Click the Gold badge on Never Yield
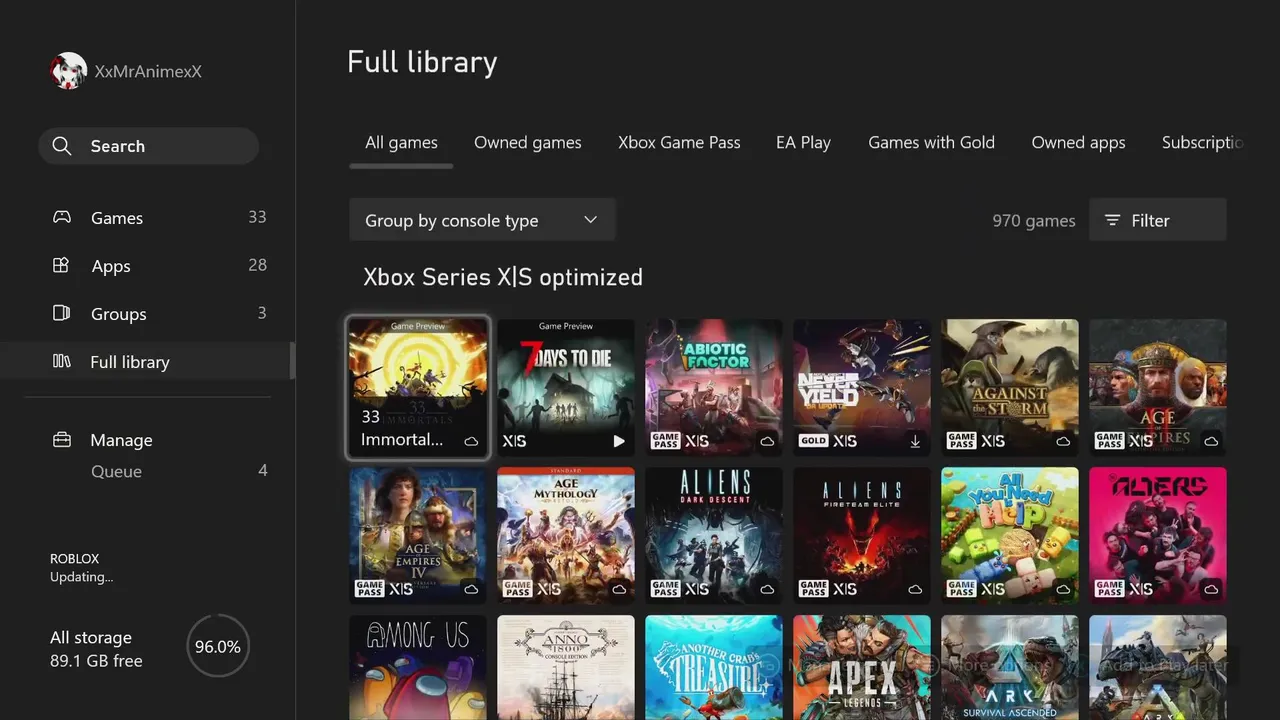Screen dimensions: 1280x720 coord(813,441)
